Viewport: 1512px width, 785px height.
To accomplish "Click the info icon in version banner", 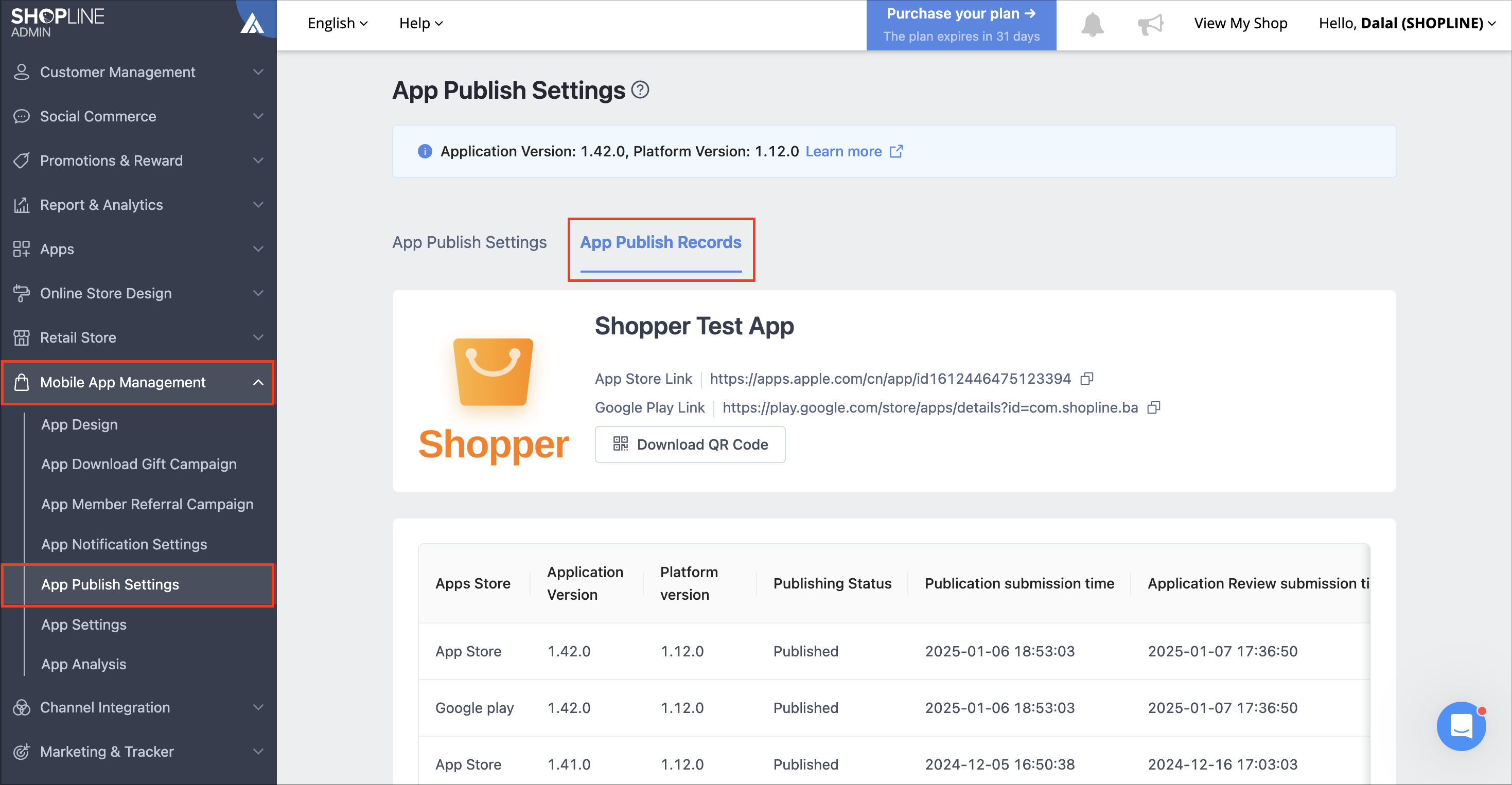I will tap(425, 151).
